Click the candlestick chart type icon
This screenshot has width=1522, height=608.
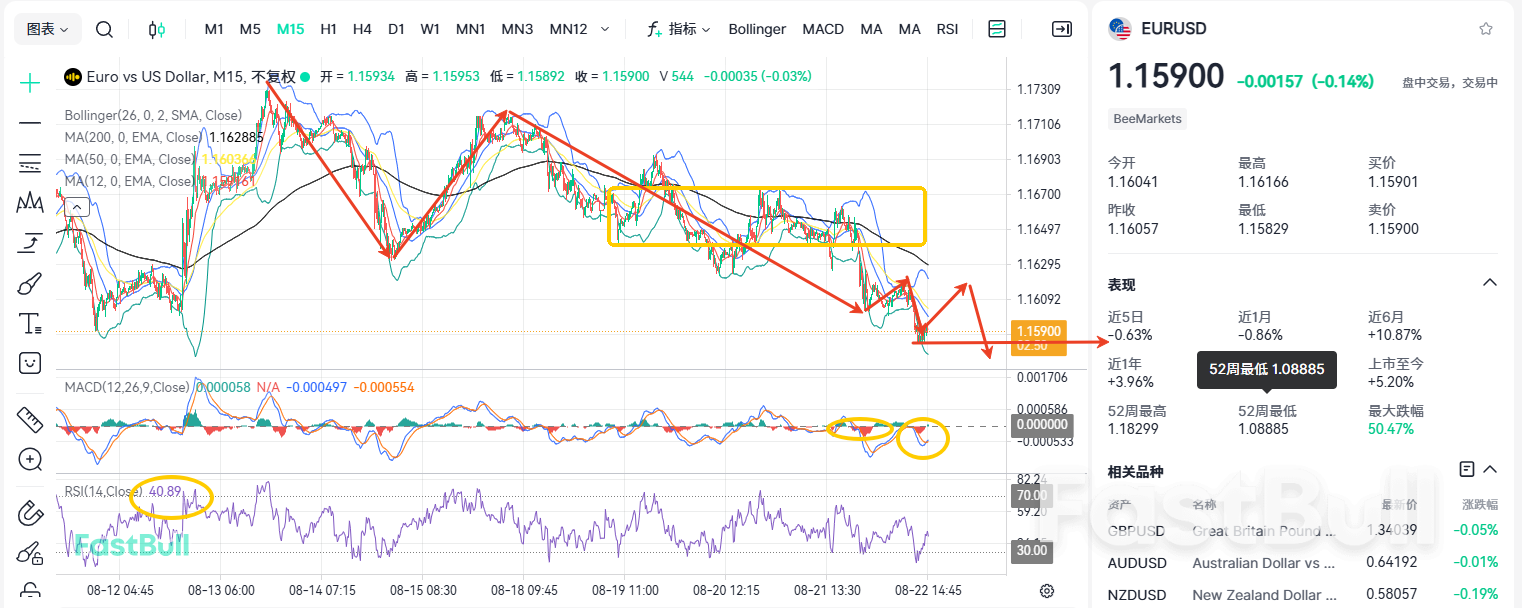(157, 29)
